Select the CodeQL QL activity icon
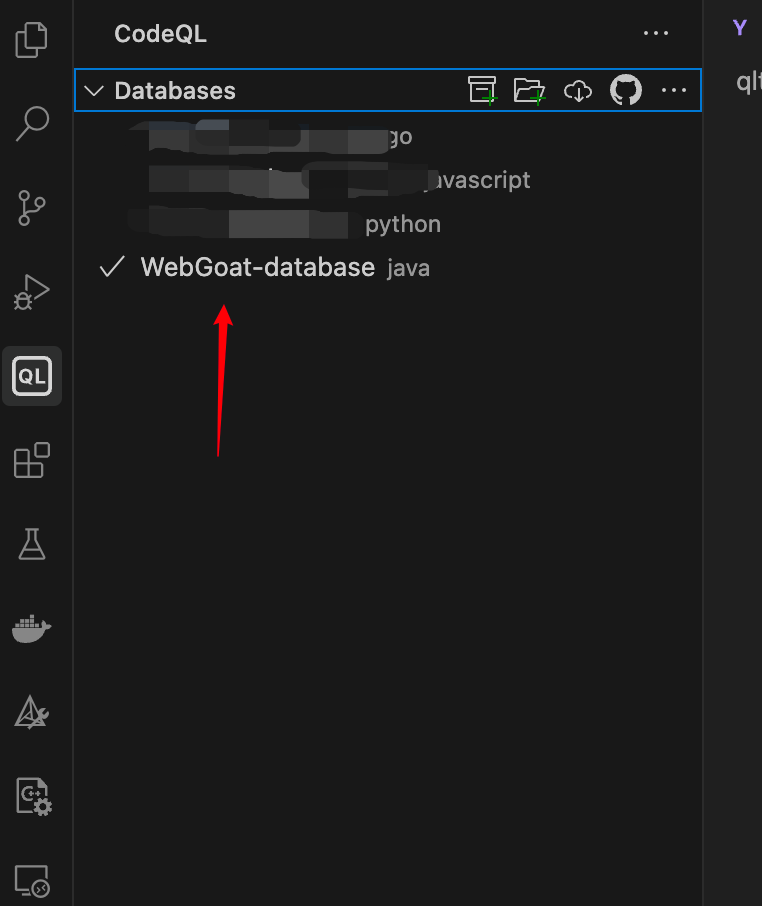Screen dimensions: 762x906 coord(32,376)
